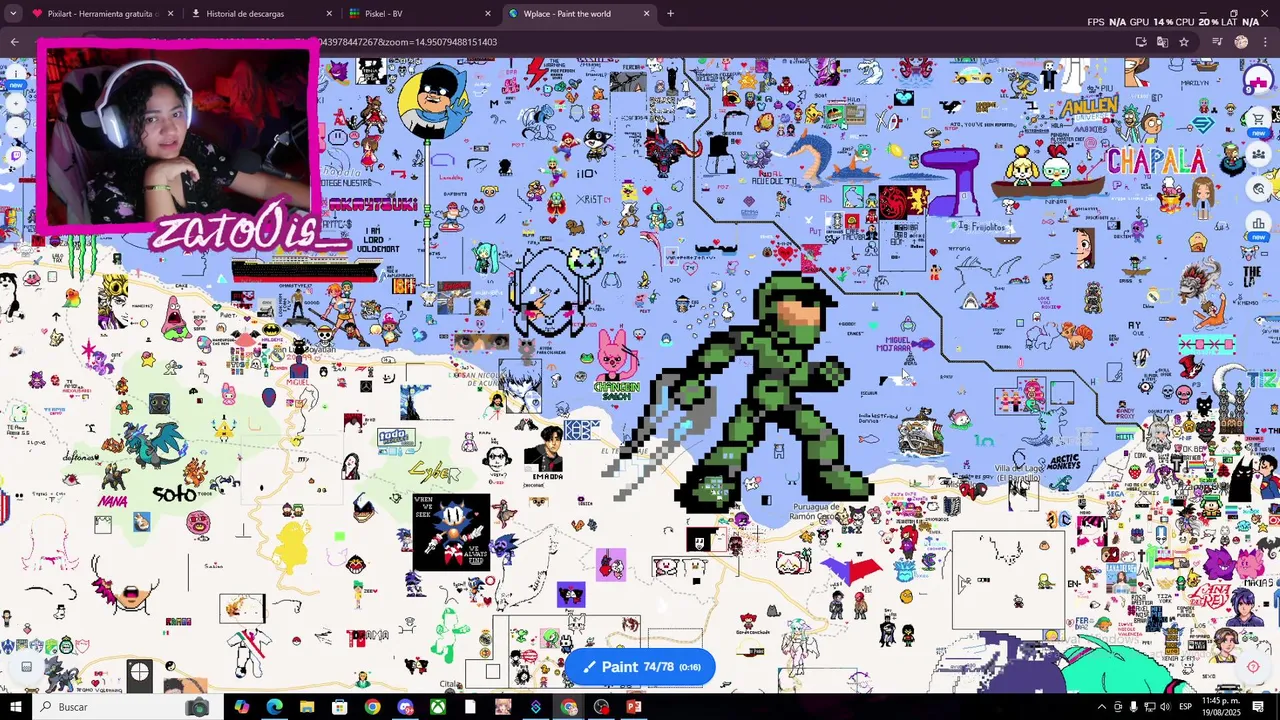
Task: Open the Wplace explore search icon
Action: 1258,188
